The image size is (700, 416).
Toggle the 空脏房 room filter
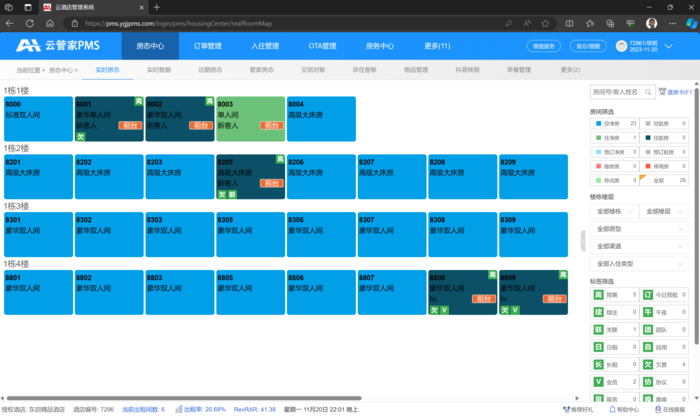point(664,123)
